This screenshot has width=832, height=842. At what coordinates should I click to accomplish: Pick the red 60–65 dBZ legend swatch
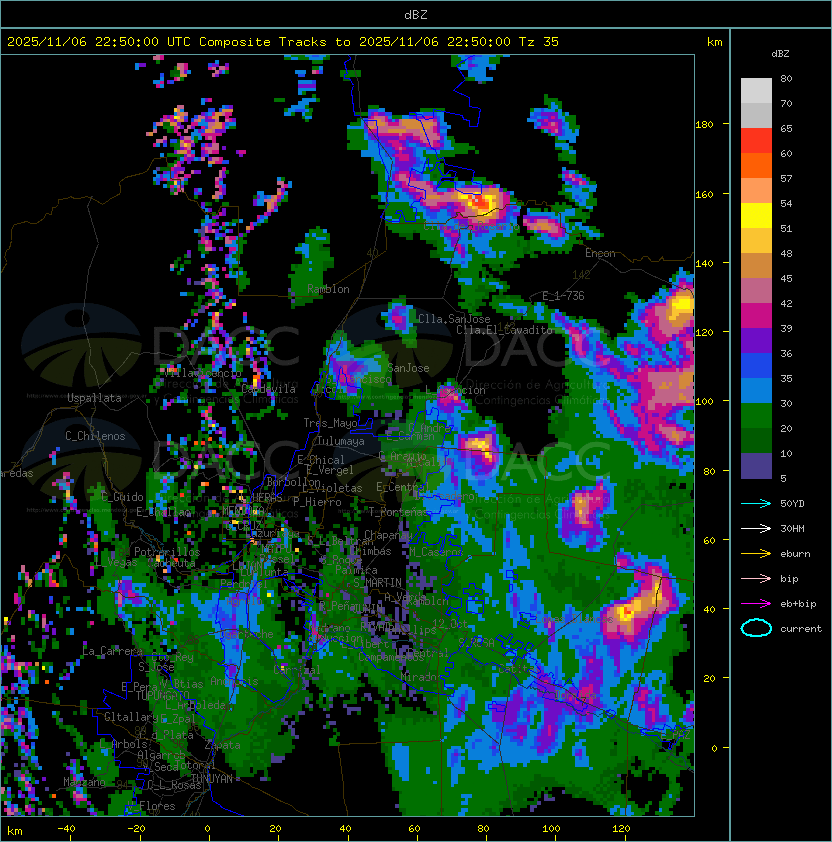pyautogui.click(x=756, y=141)
